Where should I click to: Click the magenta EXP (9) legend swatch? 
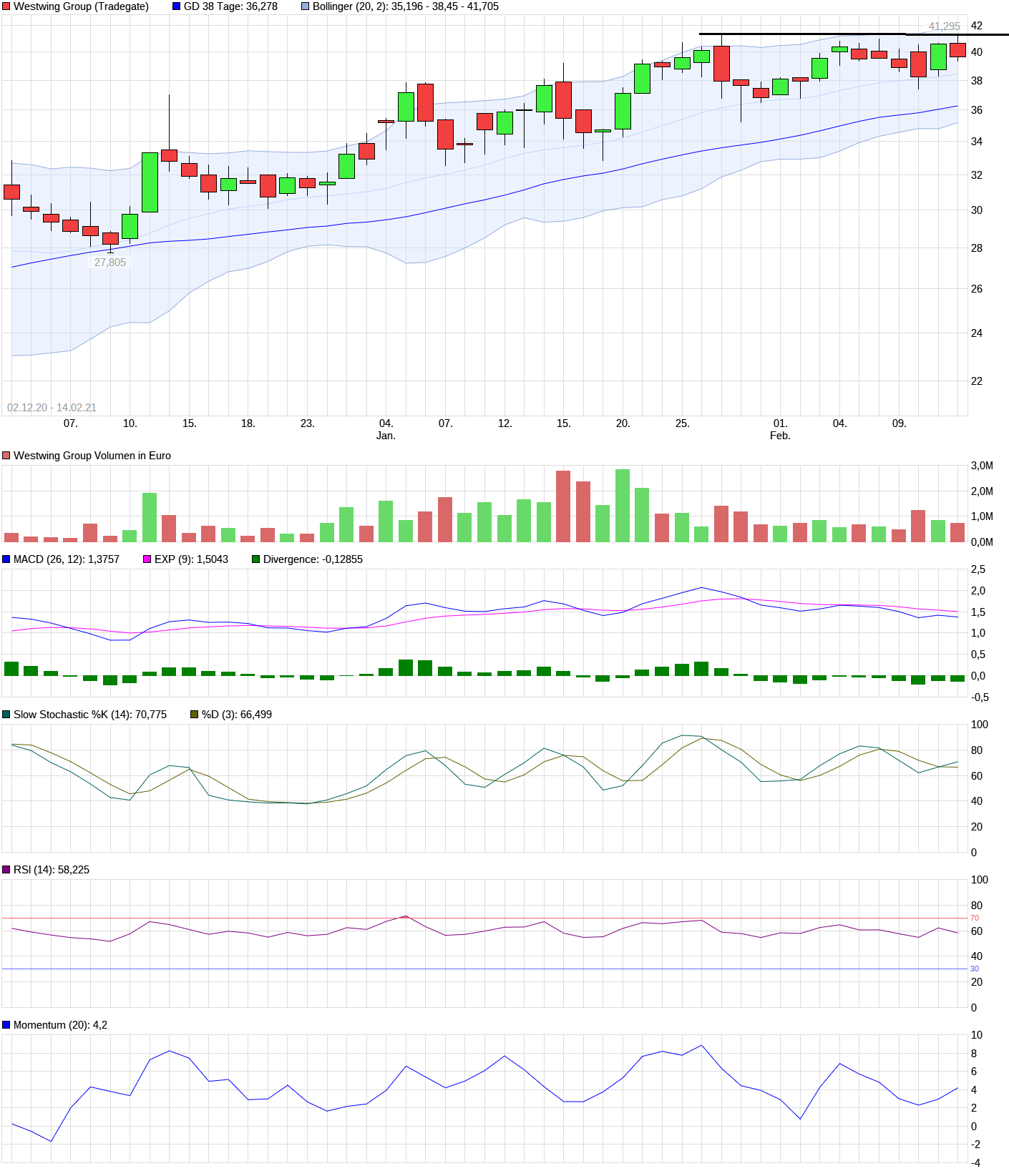147,559
